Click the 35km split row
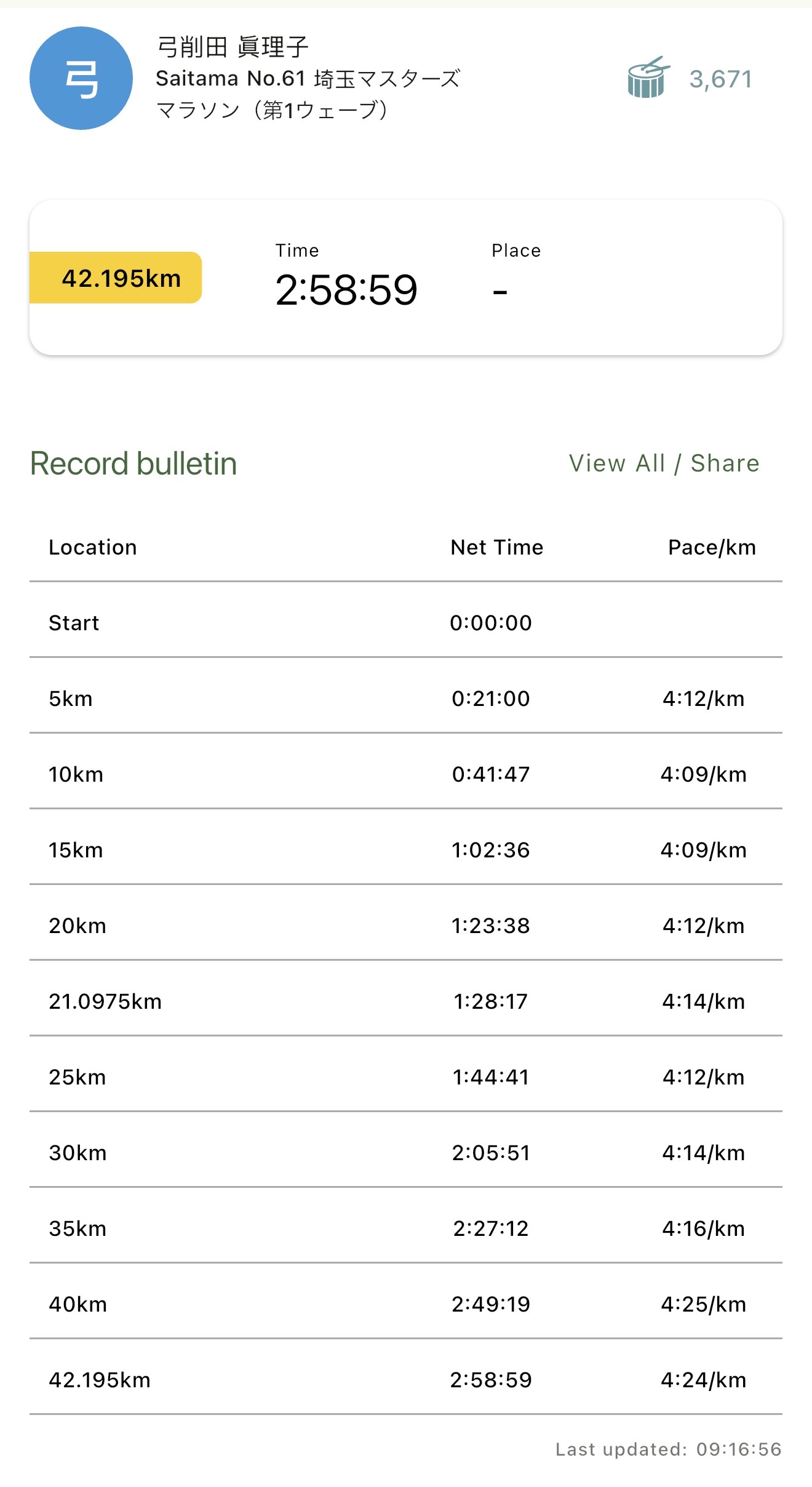This screenshot has width=812, height=1487. (x=405, y=1228)
